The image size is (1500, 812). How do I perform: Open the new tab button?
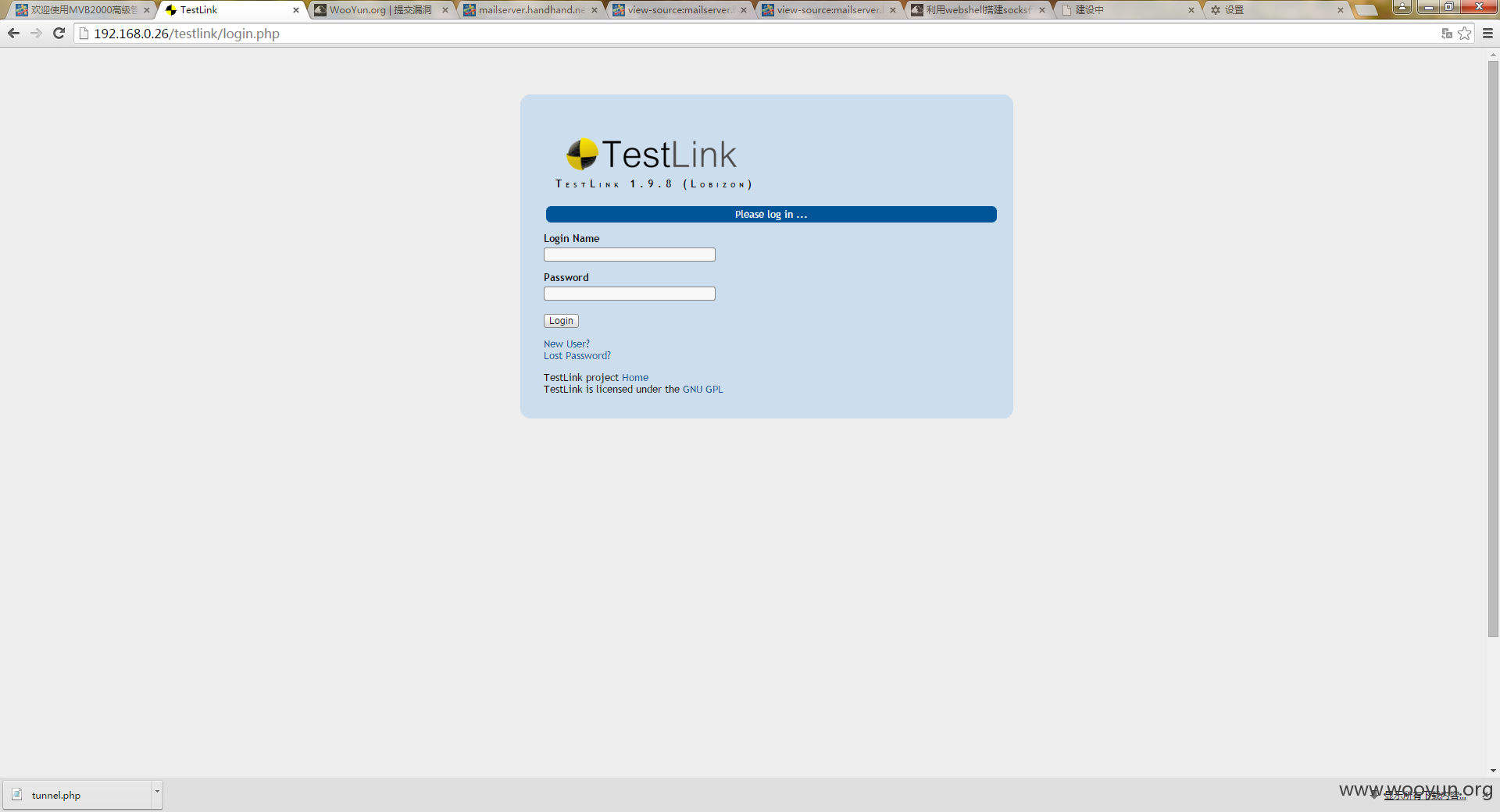pos(1366,10)
